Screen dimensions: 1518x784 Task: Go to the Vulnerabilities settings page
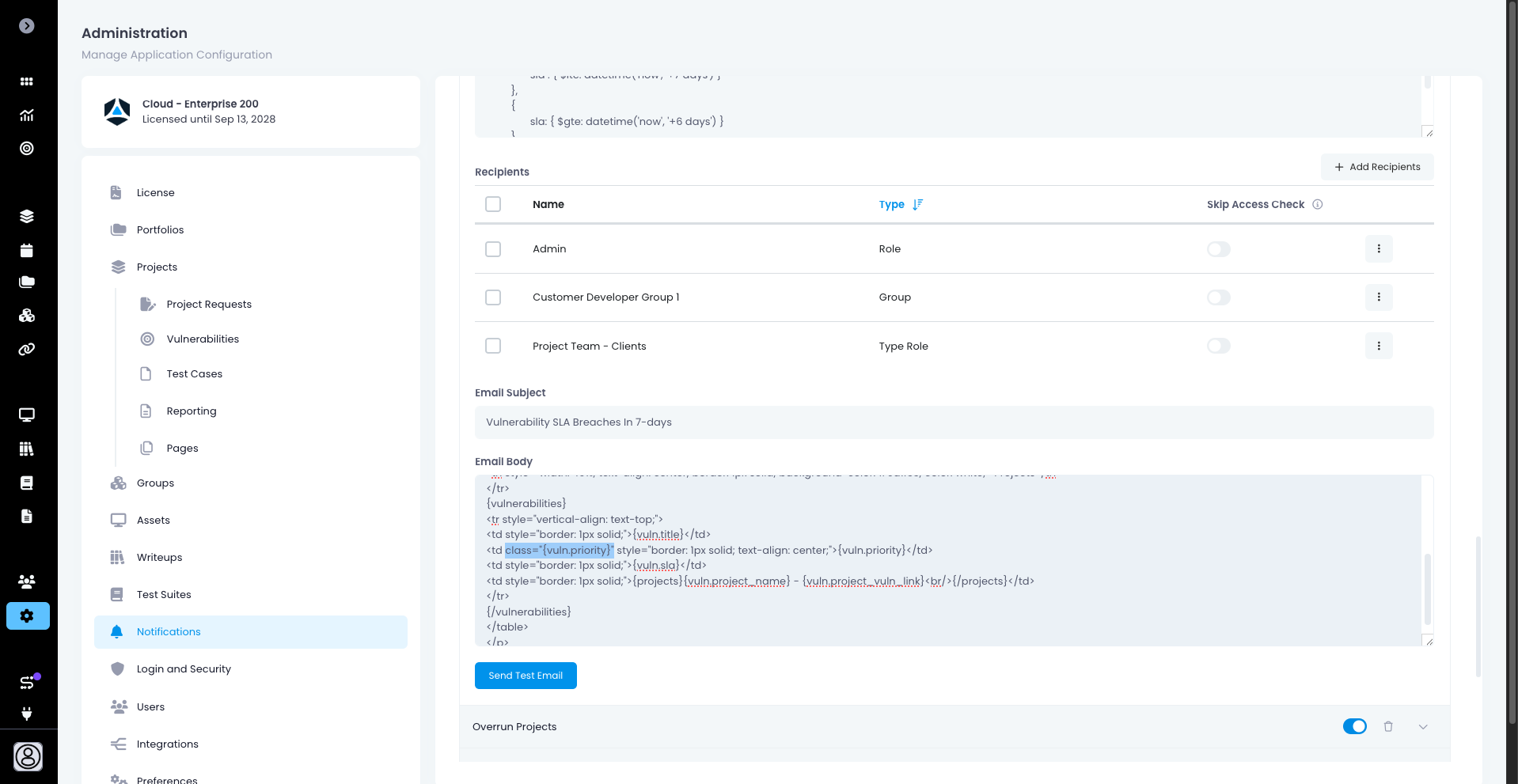pyautogui.click(x=203, y=339)
